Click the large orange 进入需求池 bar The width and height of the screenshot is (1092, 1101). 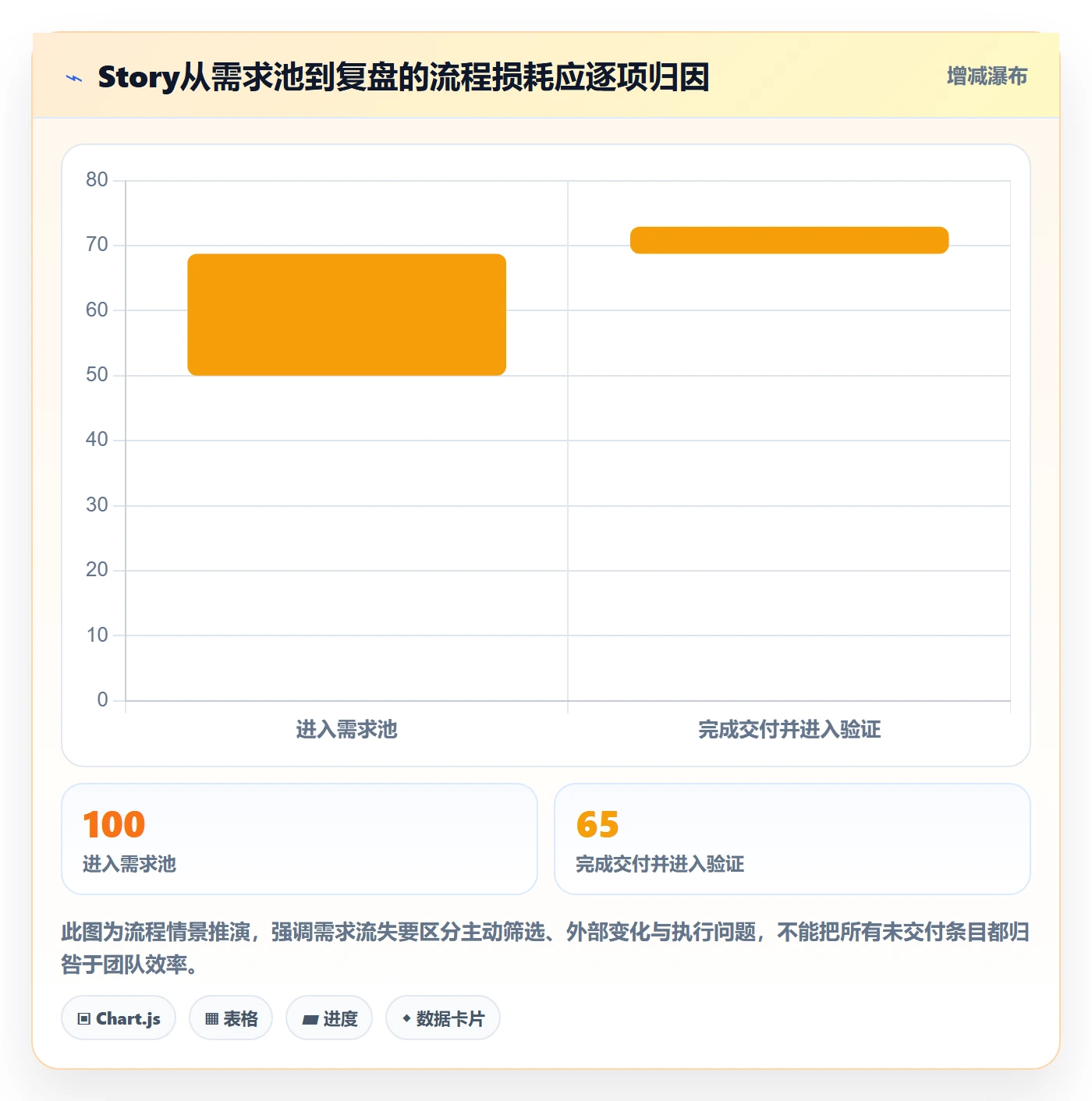[x=347, y=314]
